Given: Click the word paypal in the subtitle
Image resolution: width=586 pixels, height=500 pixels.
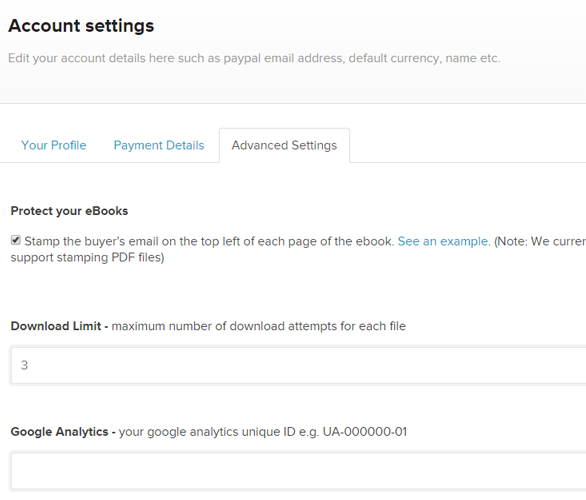Looking at the screenshot, I should (x=242, y=58).
